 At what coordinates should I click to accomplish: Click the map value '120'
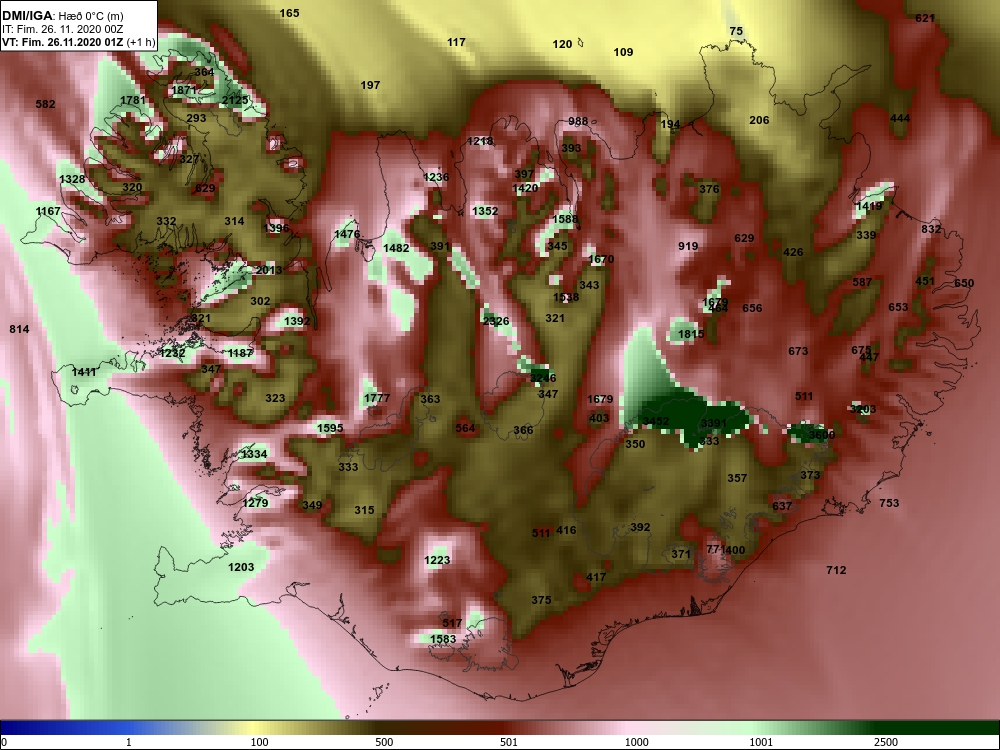click(562, 44)
